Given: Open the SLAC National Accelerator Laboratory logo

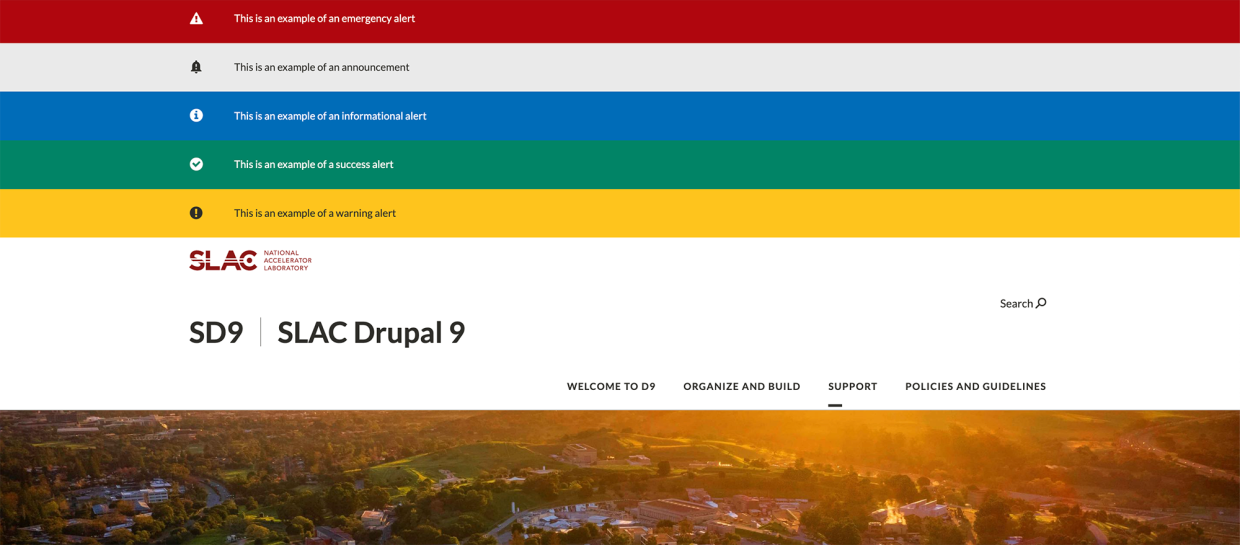Looking at the screenshot, I should pos(250,260).
